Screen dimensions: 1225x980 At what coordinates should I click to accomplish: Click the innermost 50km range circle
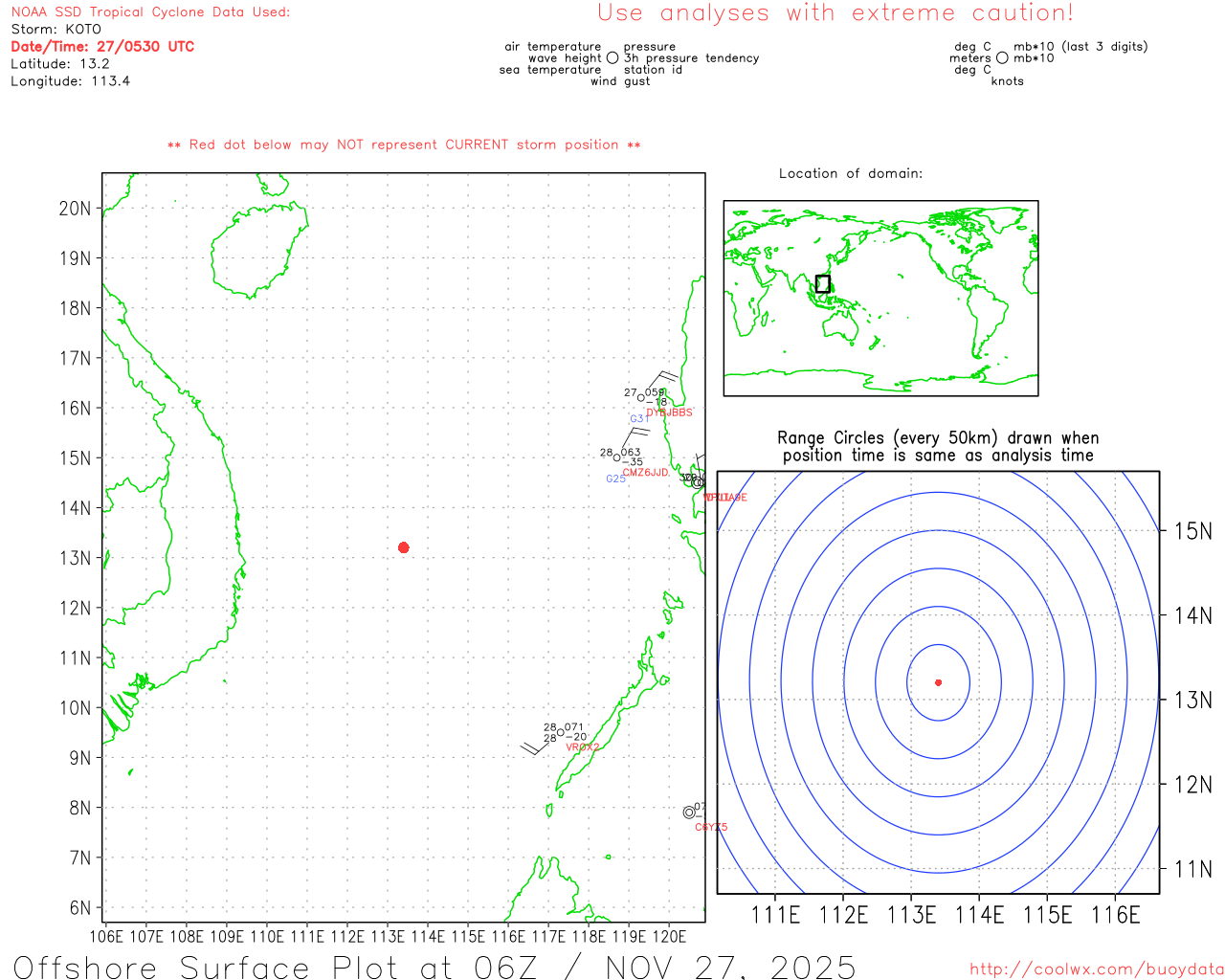pyautogui.click(x=938, y=682)
